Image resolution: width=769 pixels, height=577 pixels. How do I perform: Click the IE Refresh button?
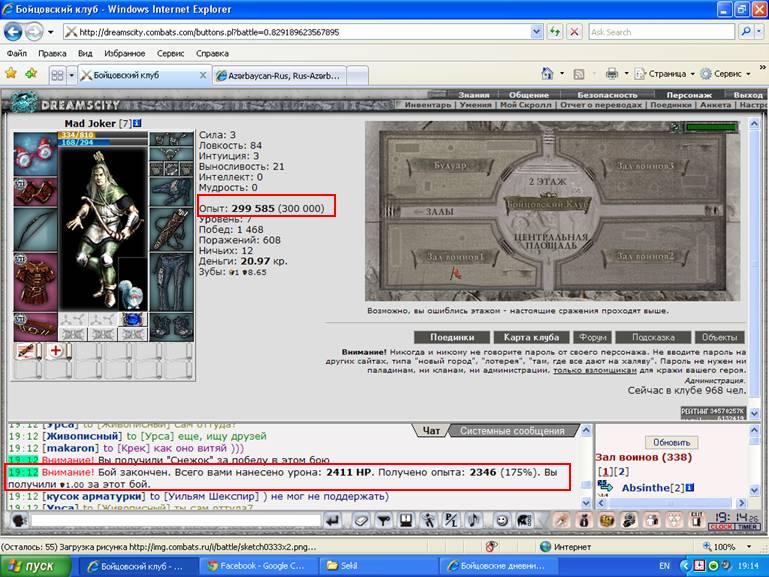tap(555, 32)
